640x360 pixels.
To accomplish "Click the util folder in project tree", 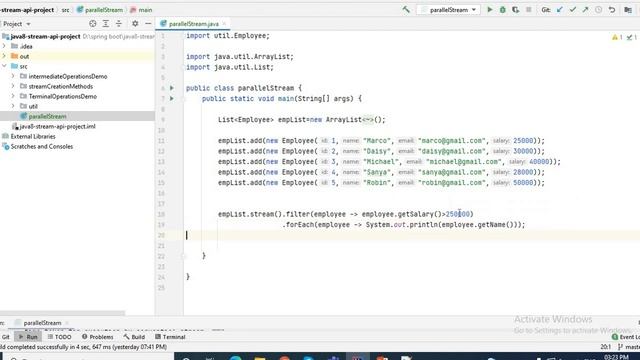I will pyautogui.click(x=33, y=106).
